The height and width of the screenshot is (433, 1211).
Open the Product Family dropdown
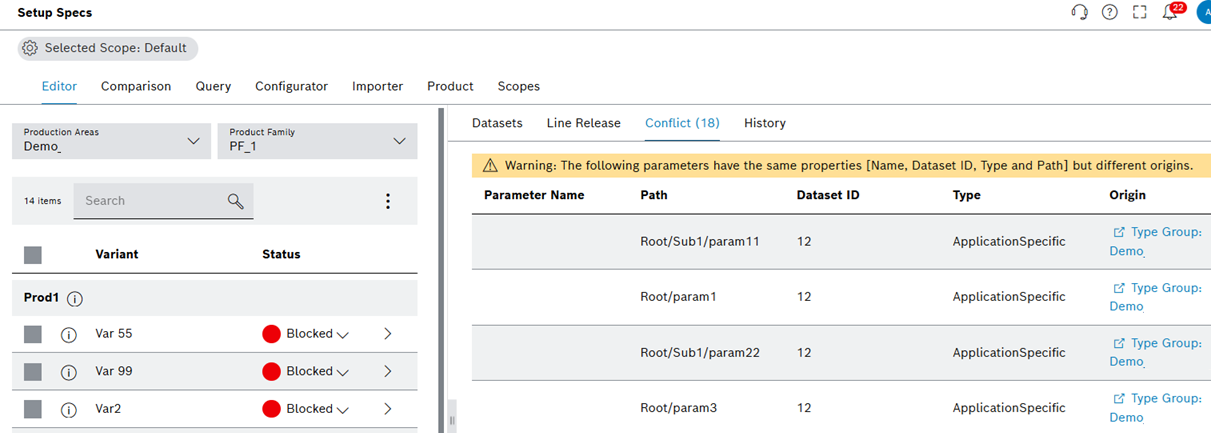398,141
